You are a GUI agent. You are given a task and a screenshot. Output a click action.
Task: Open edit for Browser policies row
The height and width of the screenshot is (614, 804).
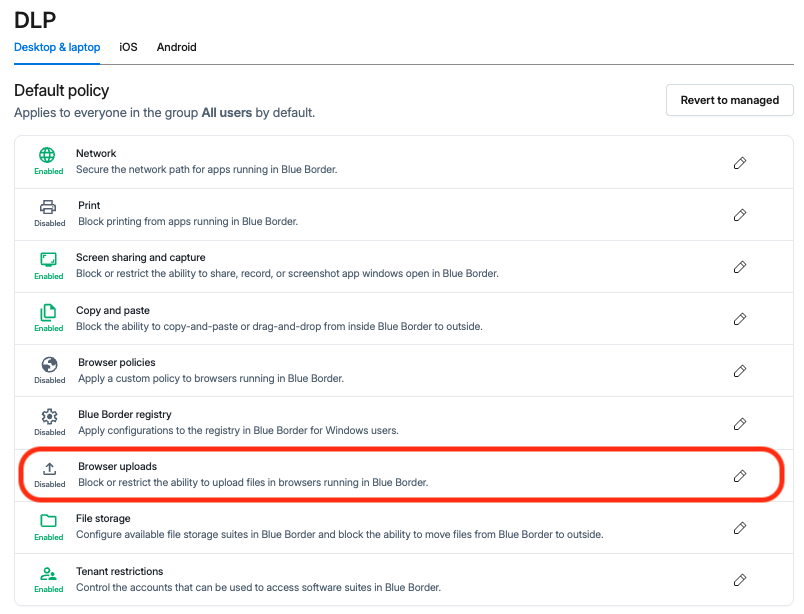739,371
